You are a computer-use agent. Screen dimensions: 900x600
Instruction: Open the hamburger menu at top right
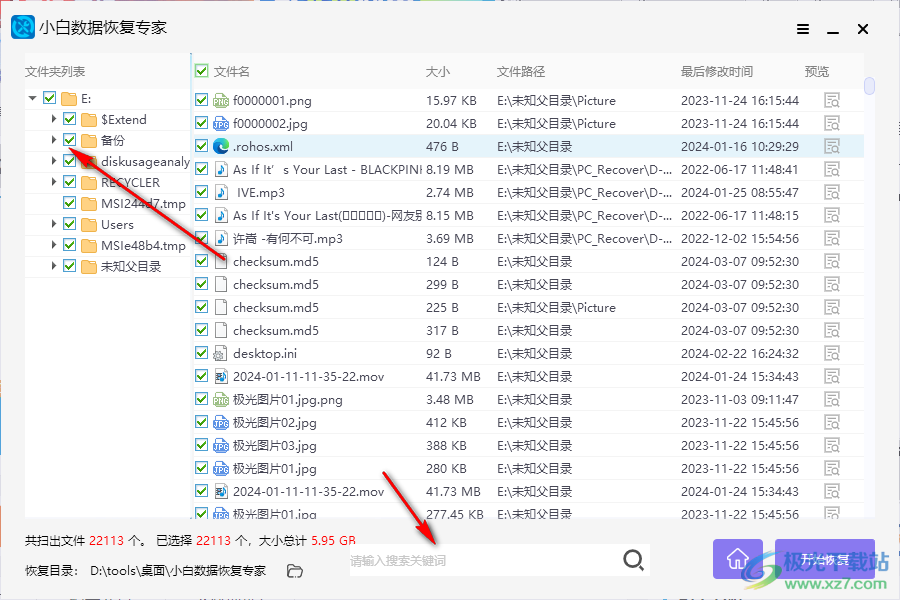[802, 29]
